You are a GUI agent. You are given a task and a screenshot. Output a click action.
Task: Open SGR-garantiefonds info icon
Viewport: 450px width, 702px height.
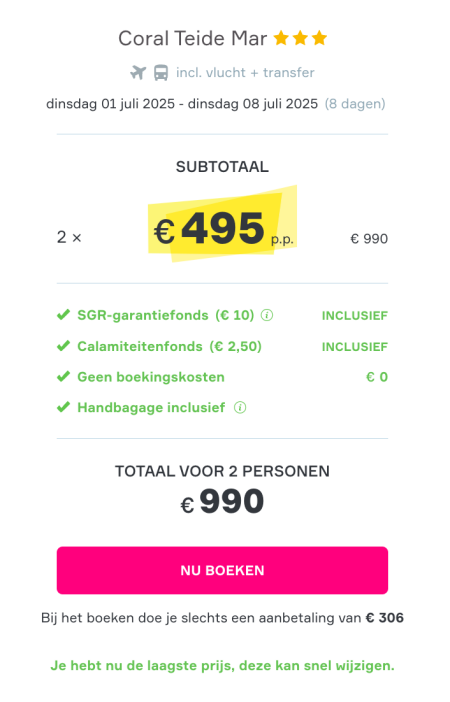coord(267,316)
